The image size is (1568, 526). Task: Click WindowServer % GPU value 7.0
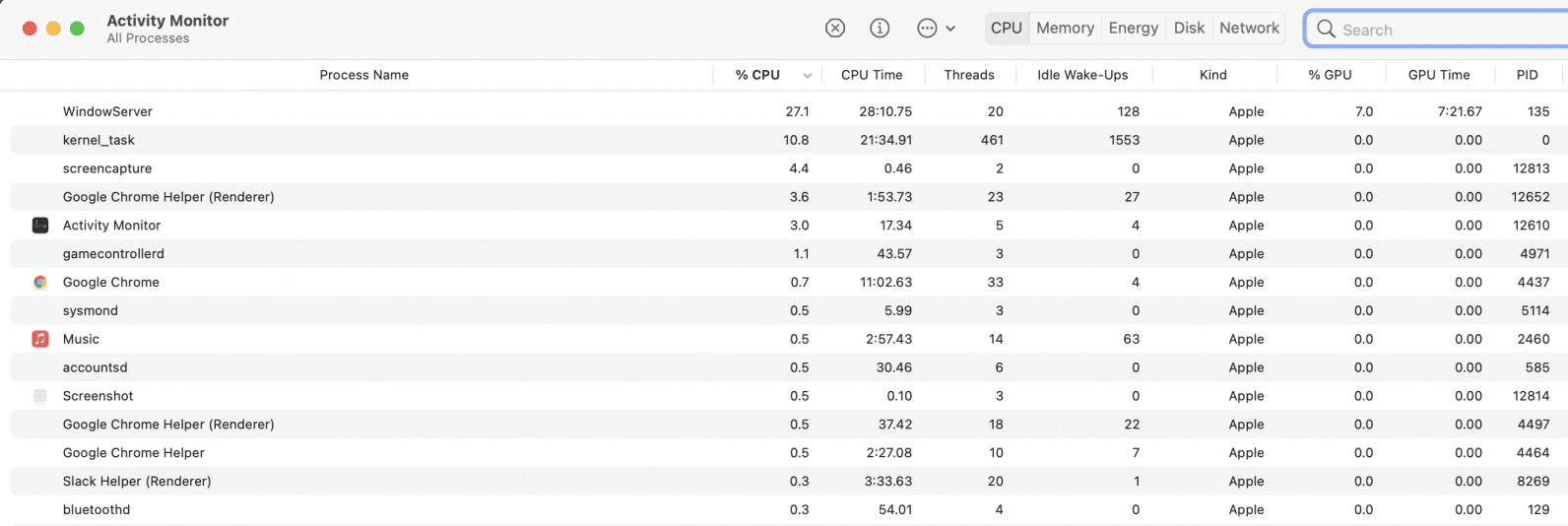point(1364,111)
